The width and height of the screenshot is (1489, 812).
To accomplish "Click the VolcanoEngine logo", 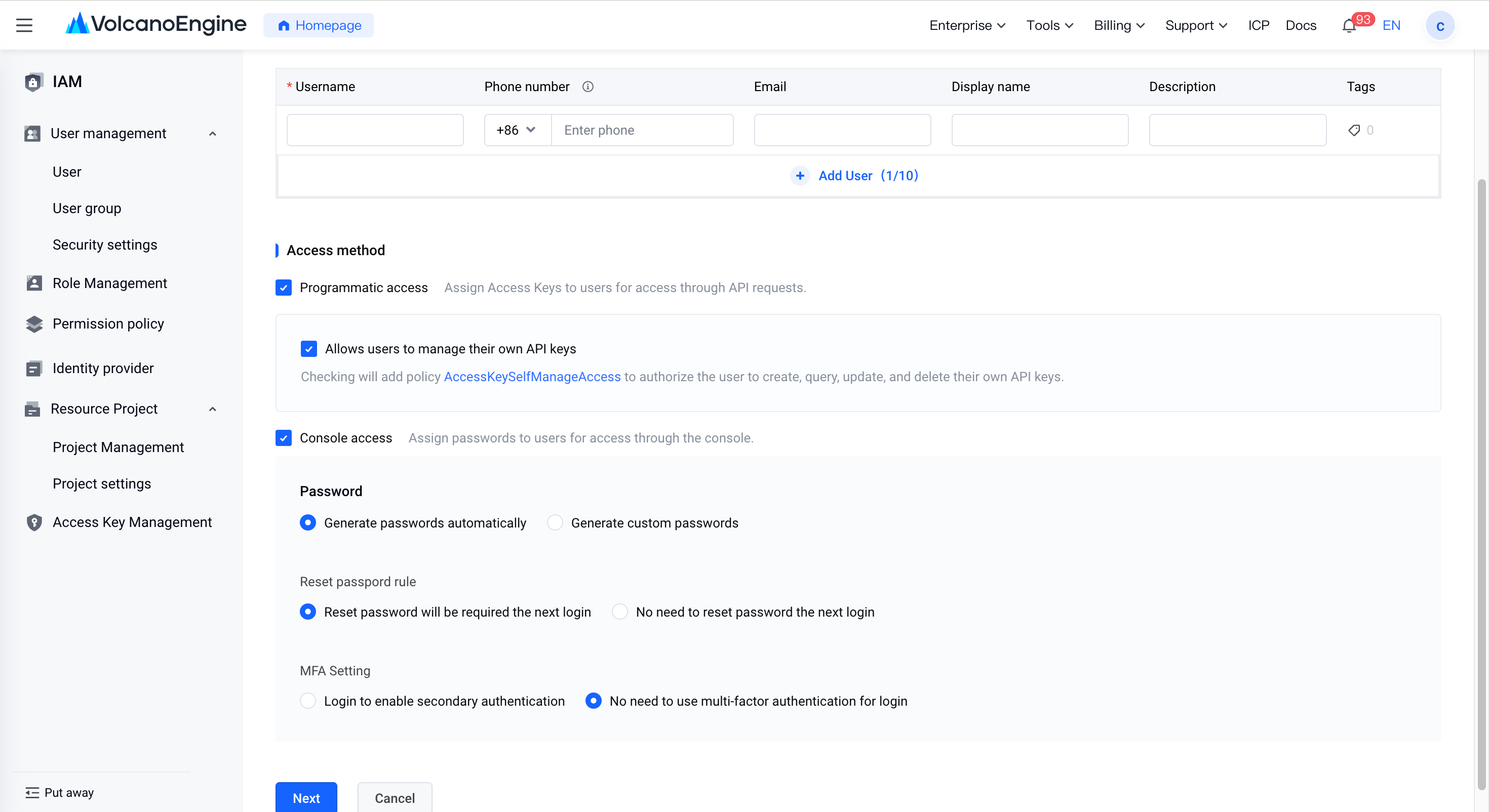I will (x=156, y=24).
